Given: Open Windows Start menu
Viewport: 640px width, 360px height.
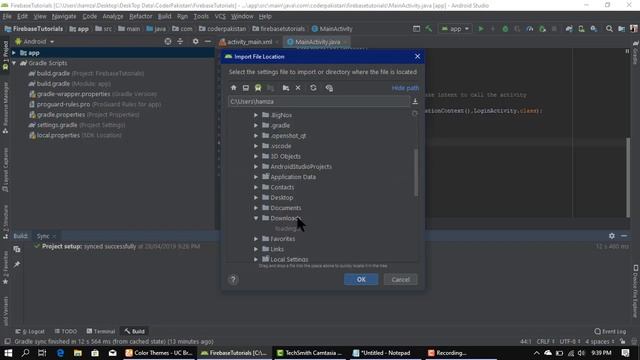Looking at the screenshot, I should click(8, 353).
